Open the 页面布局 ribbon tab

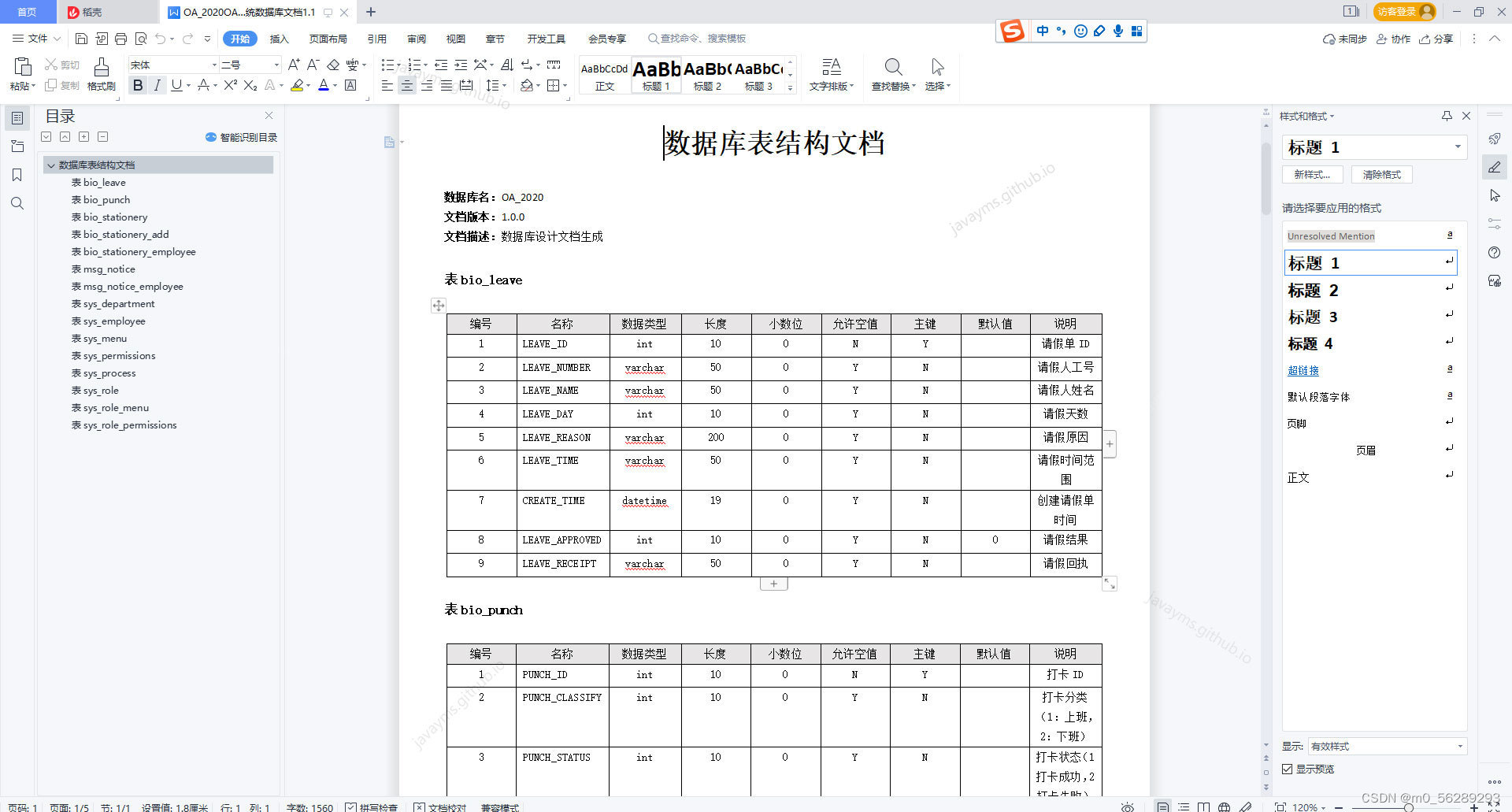tap(328, 39)
